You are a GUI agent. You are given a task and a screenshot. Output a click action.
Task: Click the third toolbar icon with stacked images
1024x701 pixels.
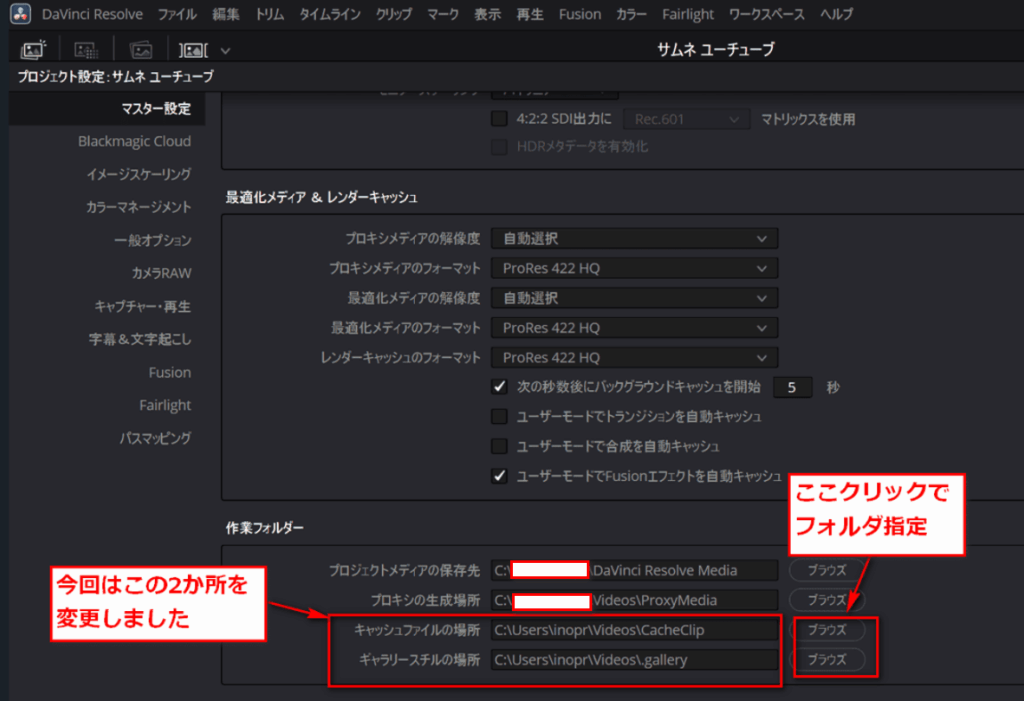pos(140,50)
